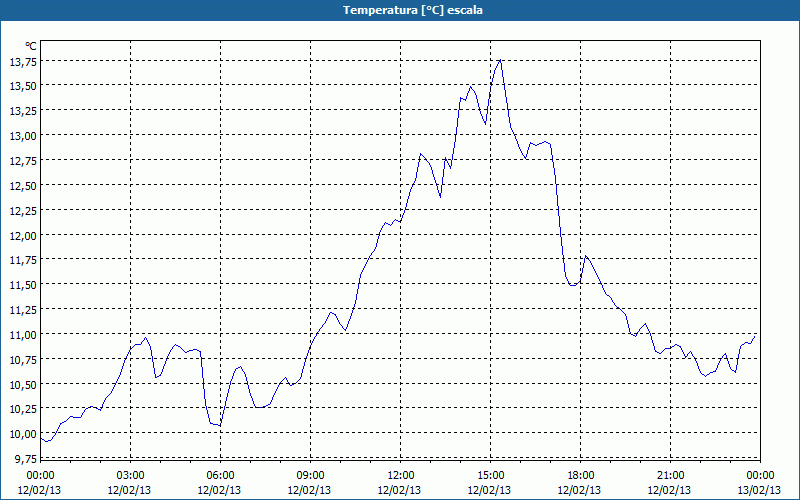Click the 13/02/13 date label

click(760, 491)
